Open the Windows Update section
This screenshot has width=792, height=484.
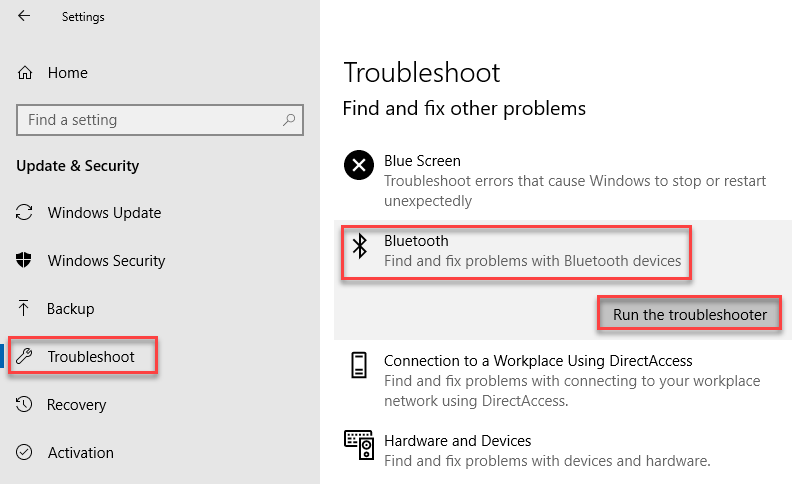(105, 213)
